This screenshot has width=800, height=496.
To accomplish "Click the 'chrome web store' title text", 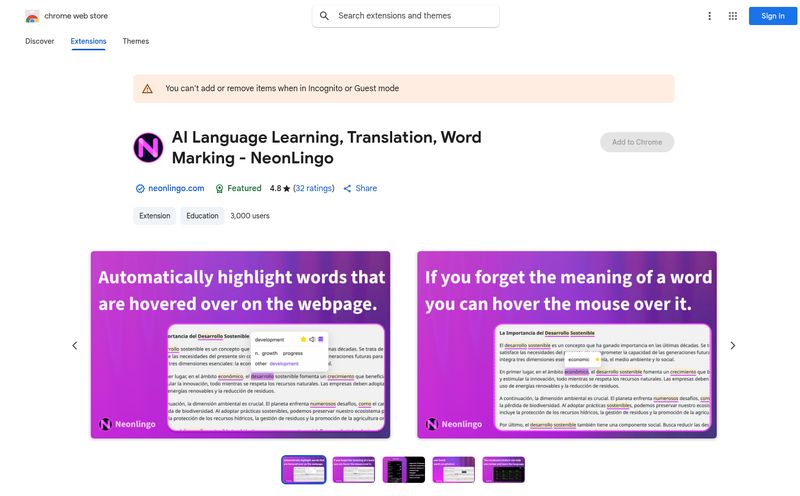I will coord(76,16).
